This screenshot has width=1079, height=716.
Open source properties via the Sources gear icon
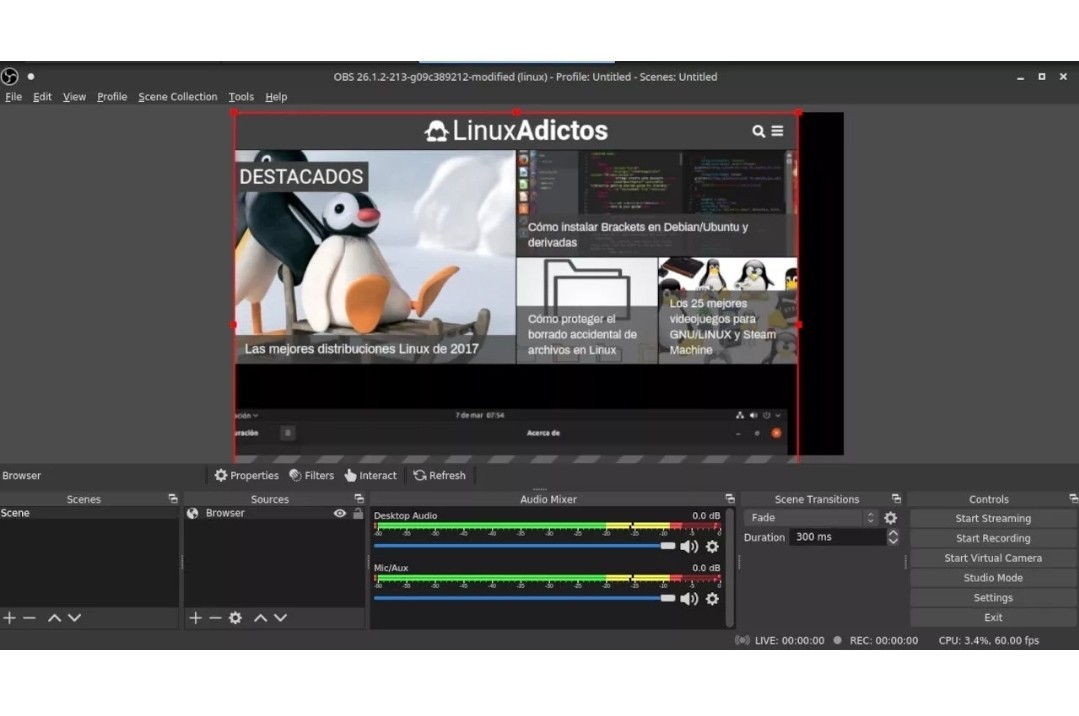(235, 618)
